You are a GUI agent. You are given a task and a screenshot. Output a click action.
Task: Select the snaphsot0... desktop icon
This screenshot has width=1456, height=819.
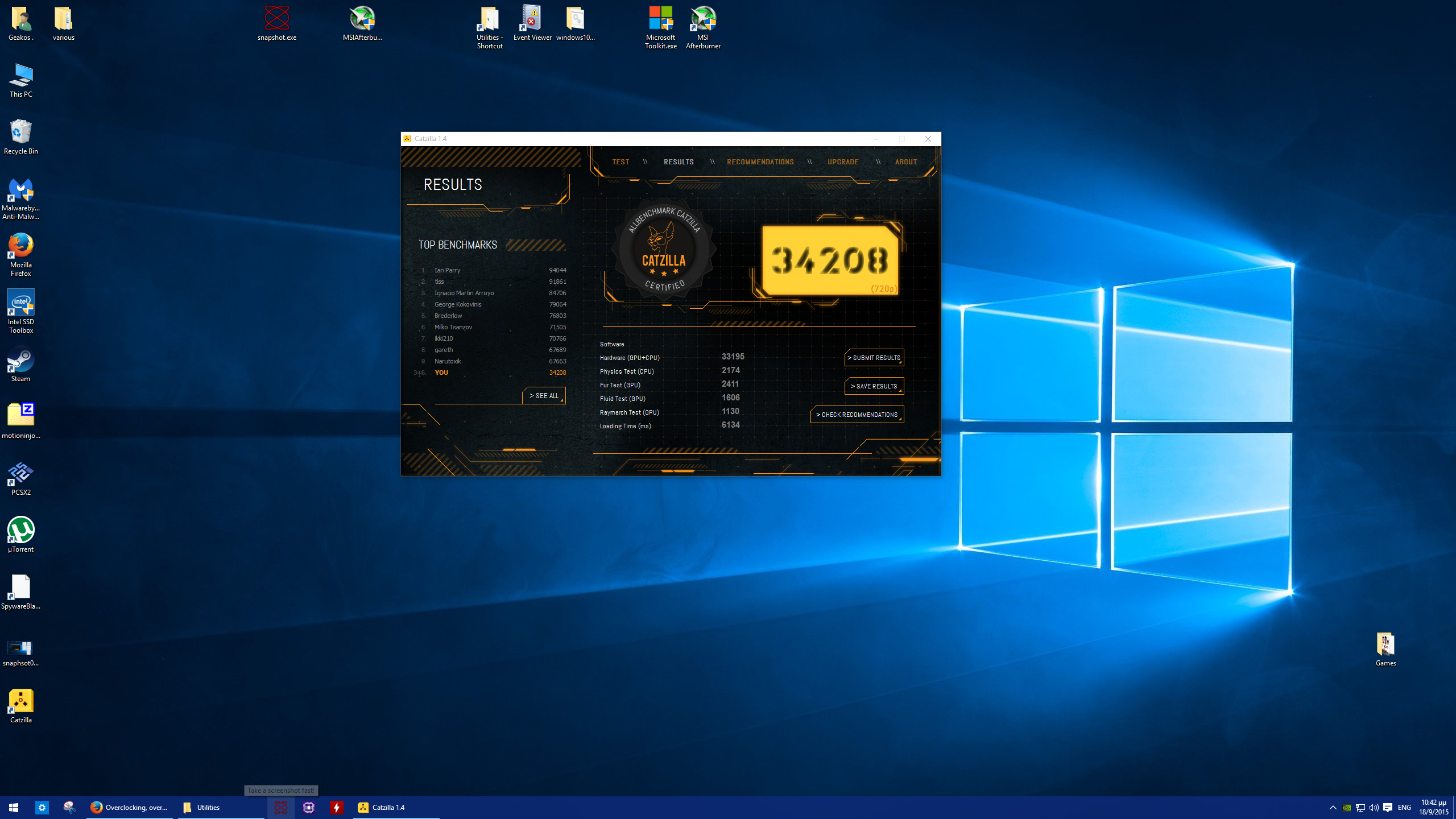tap(21, 652)
